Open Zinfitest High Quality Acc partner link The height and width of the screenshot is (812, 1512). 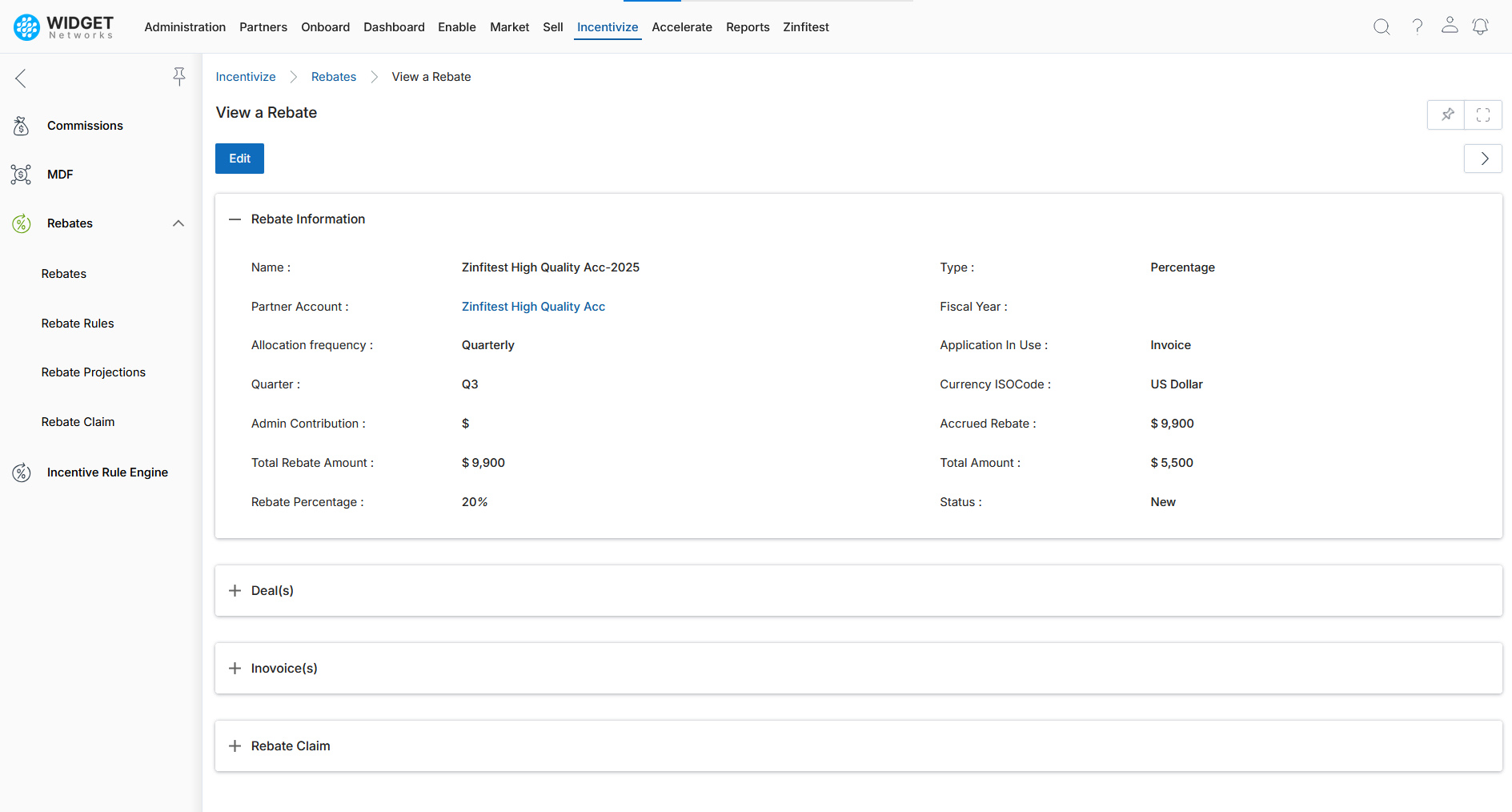[533, 307]
